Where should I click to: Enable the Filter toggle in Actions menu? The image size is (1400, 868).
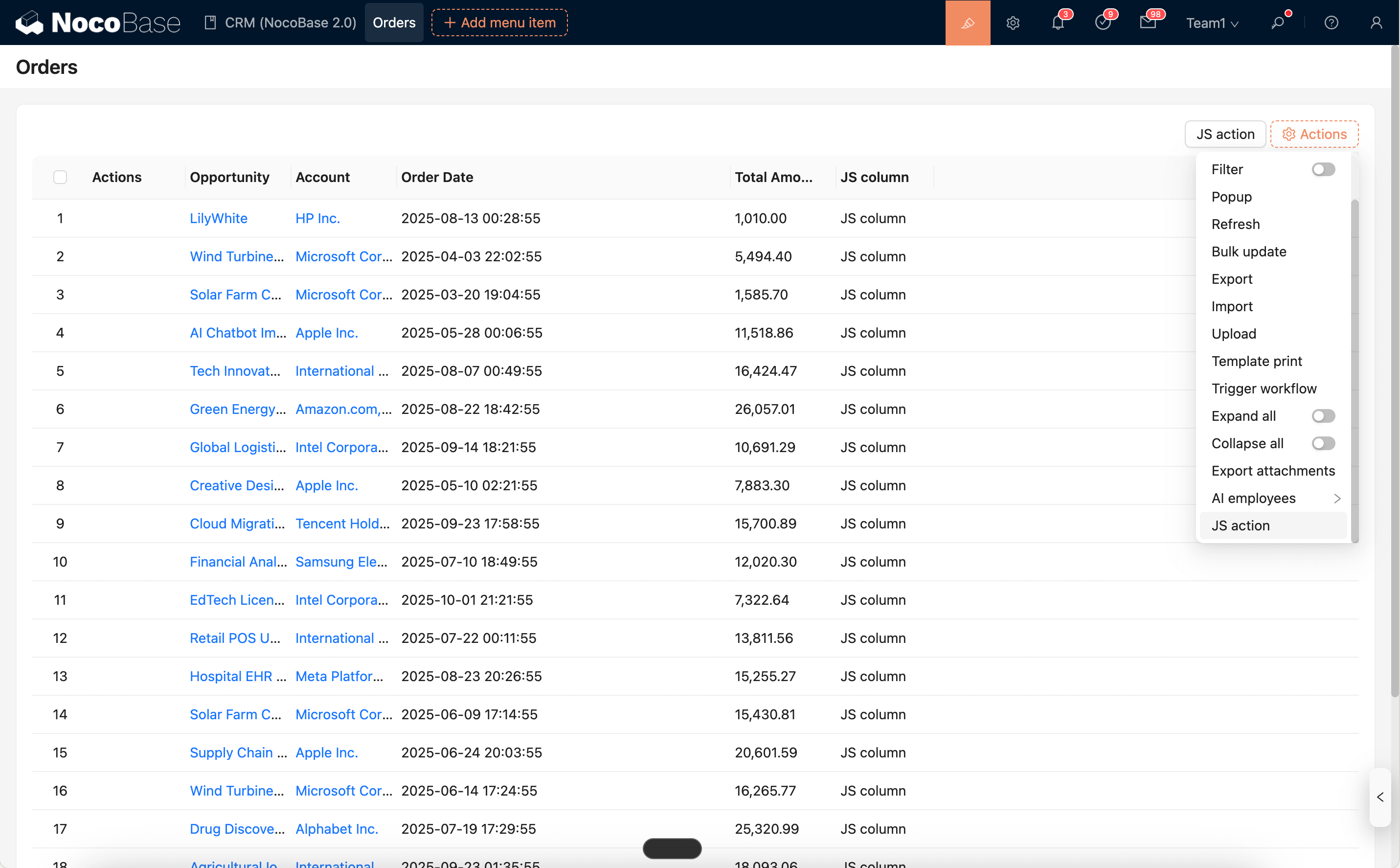coord(1323,169)
